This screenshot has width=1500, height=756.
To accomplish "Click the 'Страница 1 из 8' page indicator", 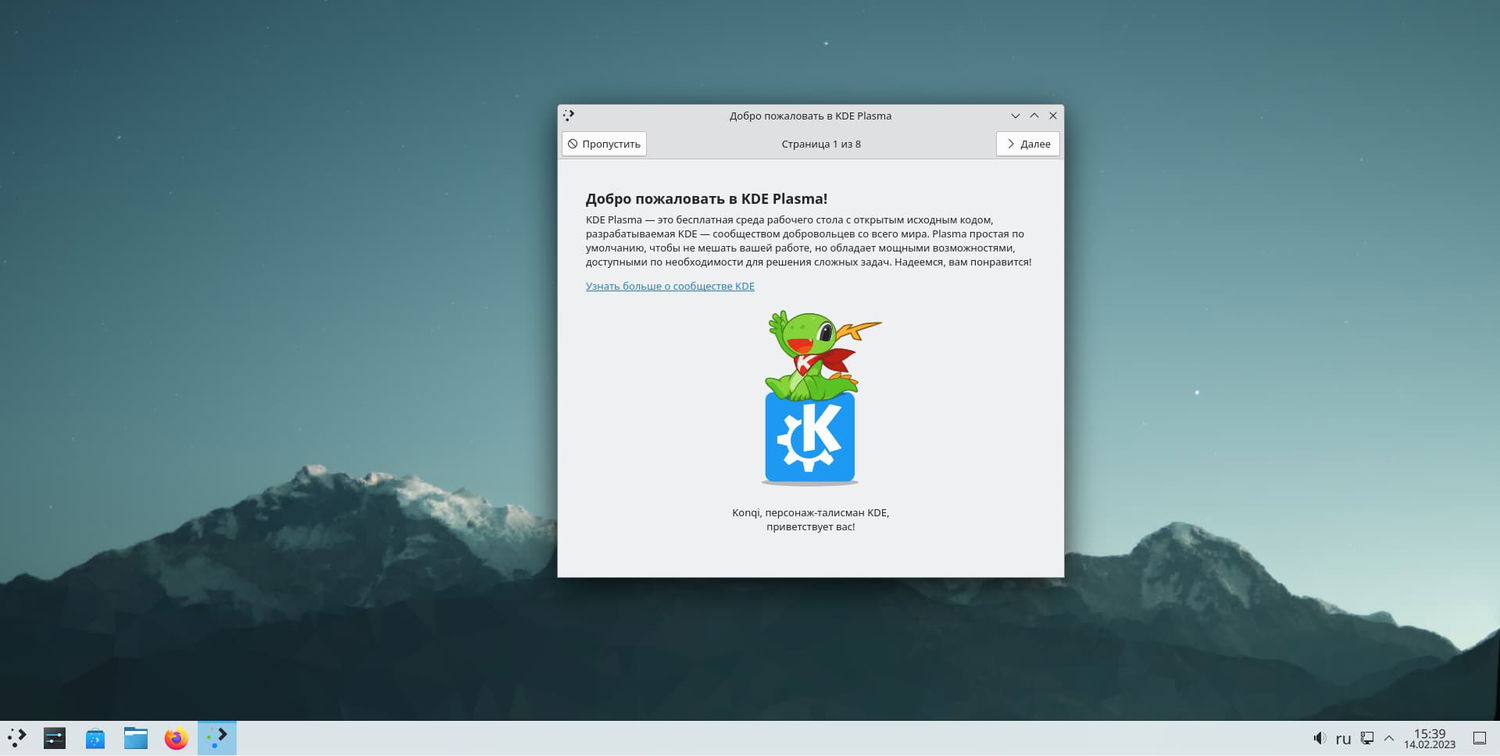I will [x=821, y=144].
